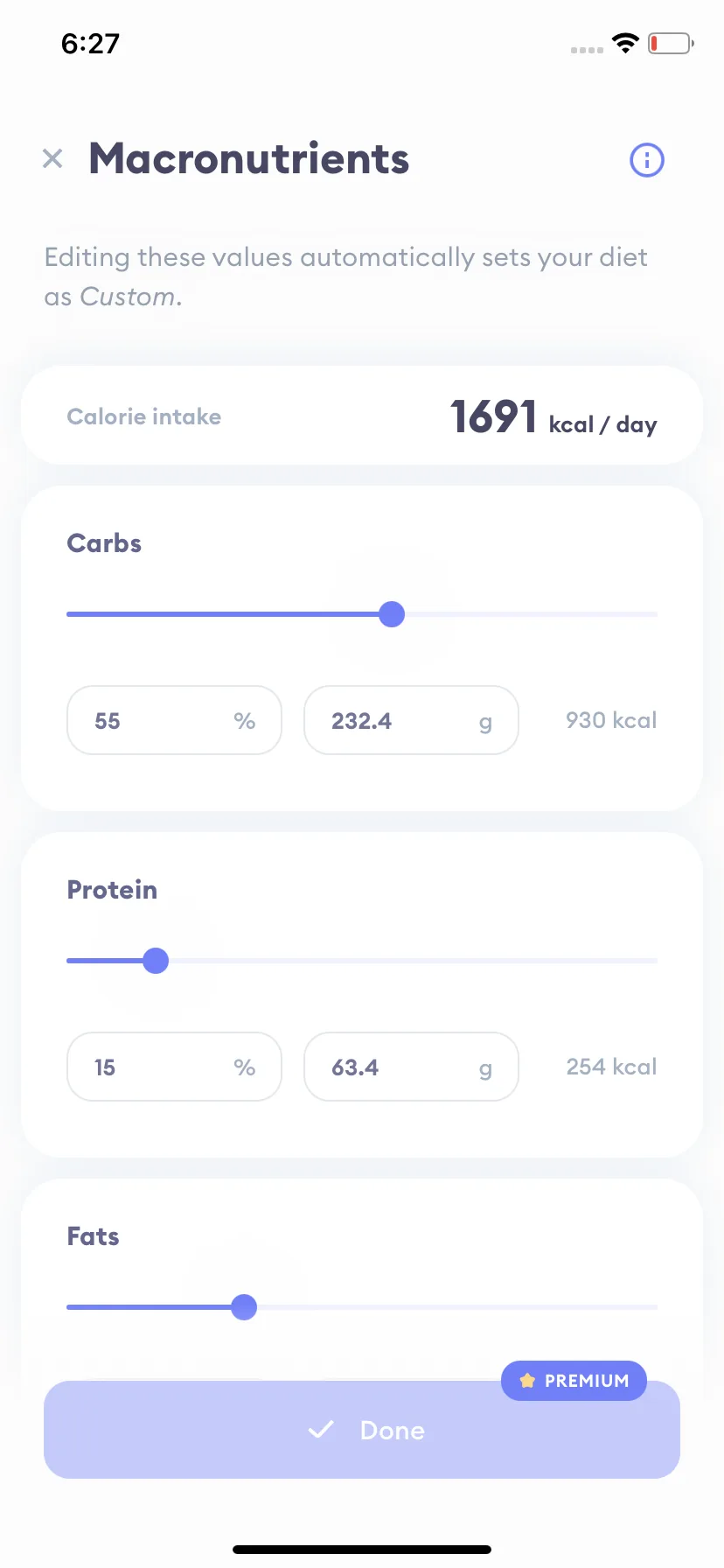The width and height of the screenshot is (724, 1568).
Task: Click the Protein slider handle
Action: pos(156,961)
